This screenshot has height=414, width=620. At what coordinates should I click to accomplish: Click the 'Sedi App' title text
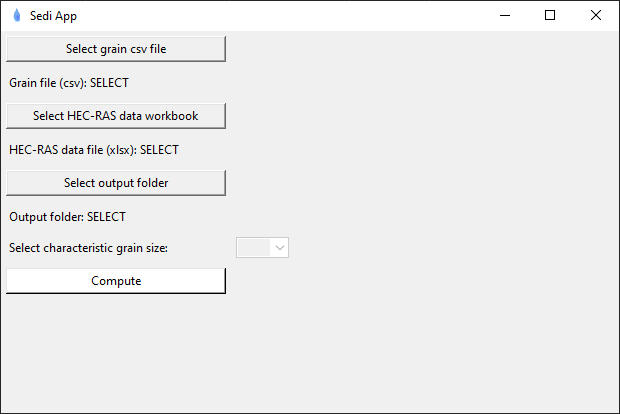coord(53,16)
